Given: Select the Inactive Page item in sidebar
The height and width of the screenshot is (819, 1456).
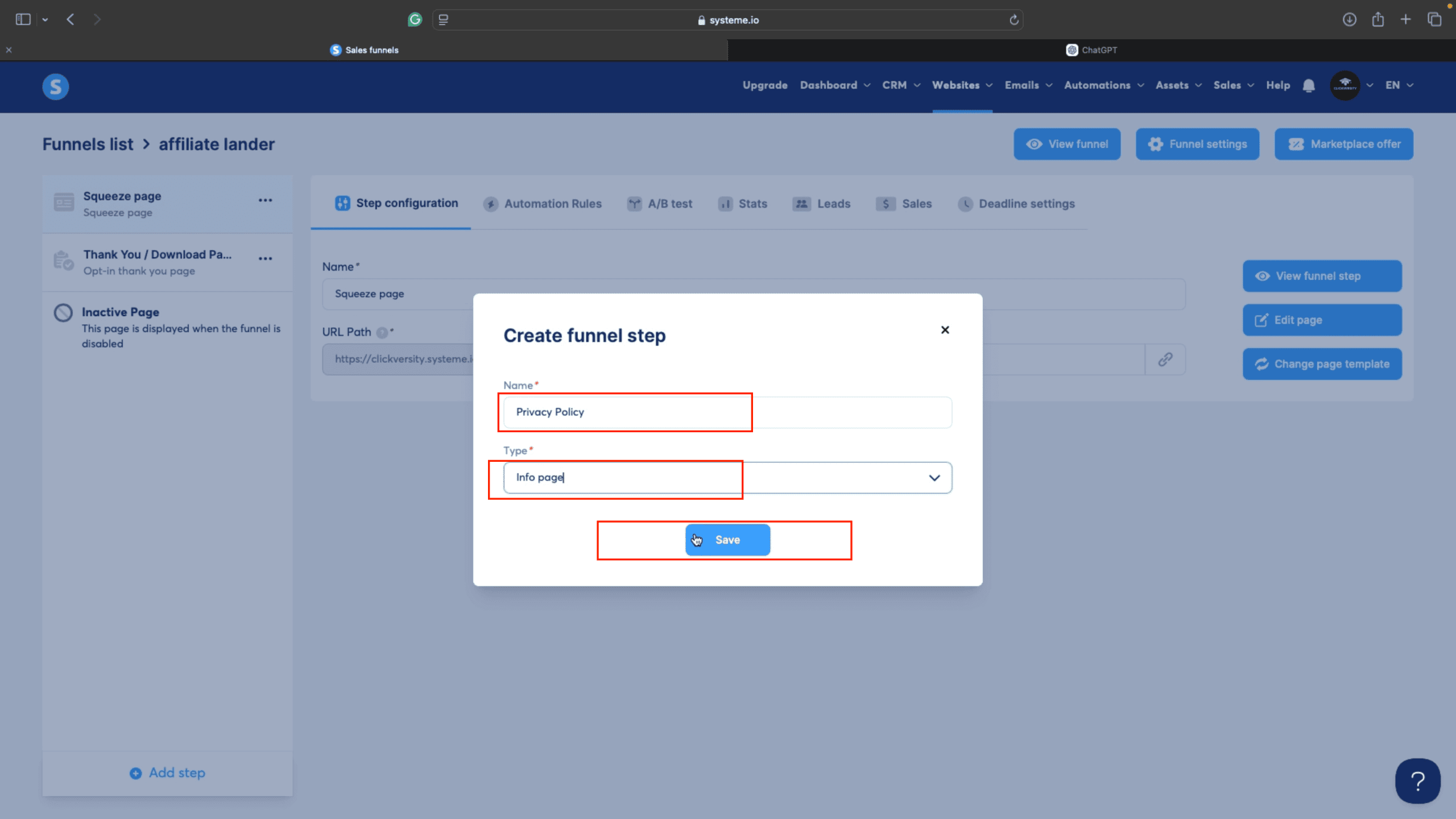Looking at the screenshot, I should [167, 327].
